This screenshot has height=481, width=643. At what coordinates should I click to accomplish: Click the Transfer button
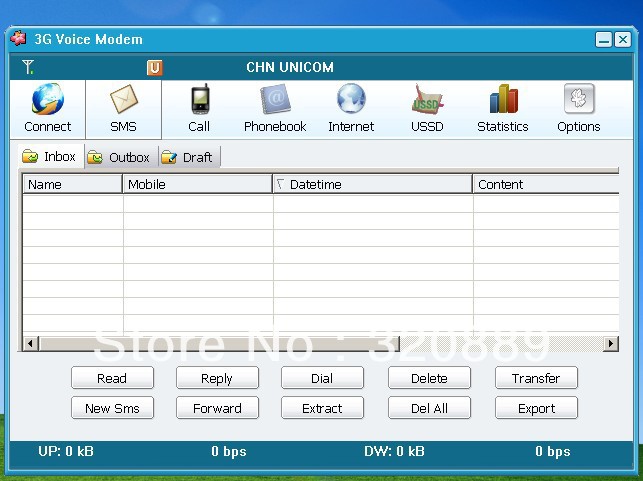point(536,378)
